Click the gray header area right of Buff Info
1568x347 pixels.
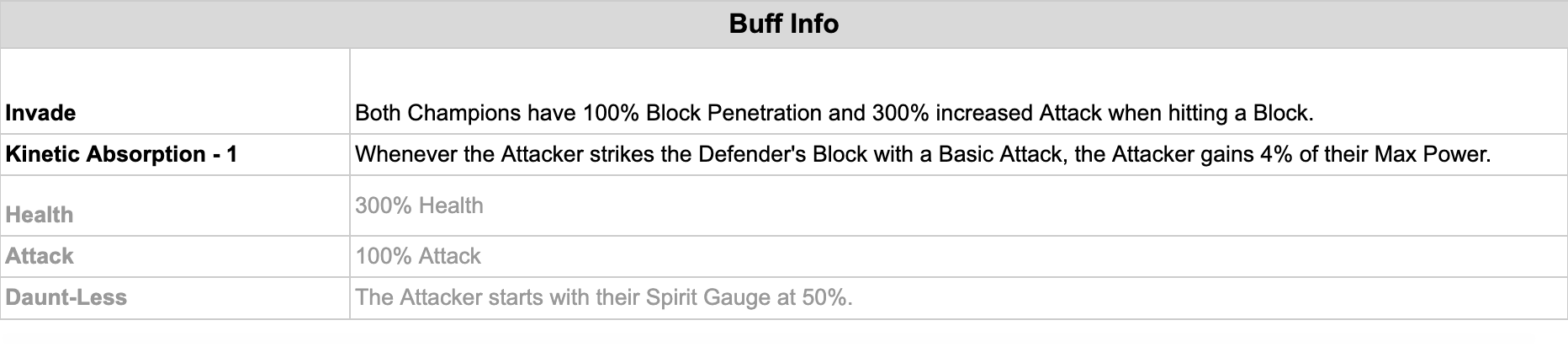[x=1203, y=24]
